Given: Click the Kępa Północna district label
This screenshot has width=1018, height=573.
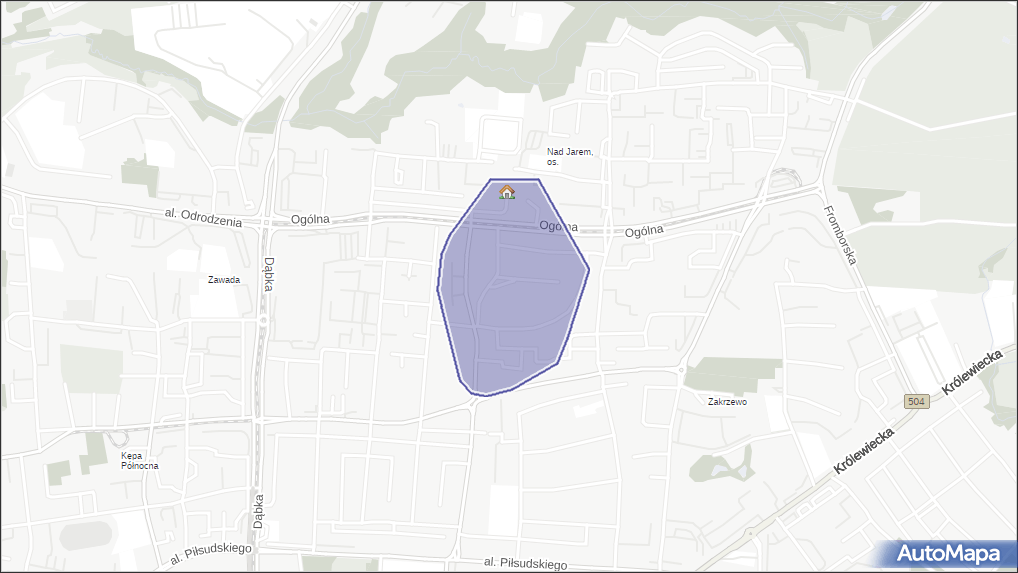Looking at the screenshot, I should 139,460.
